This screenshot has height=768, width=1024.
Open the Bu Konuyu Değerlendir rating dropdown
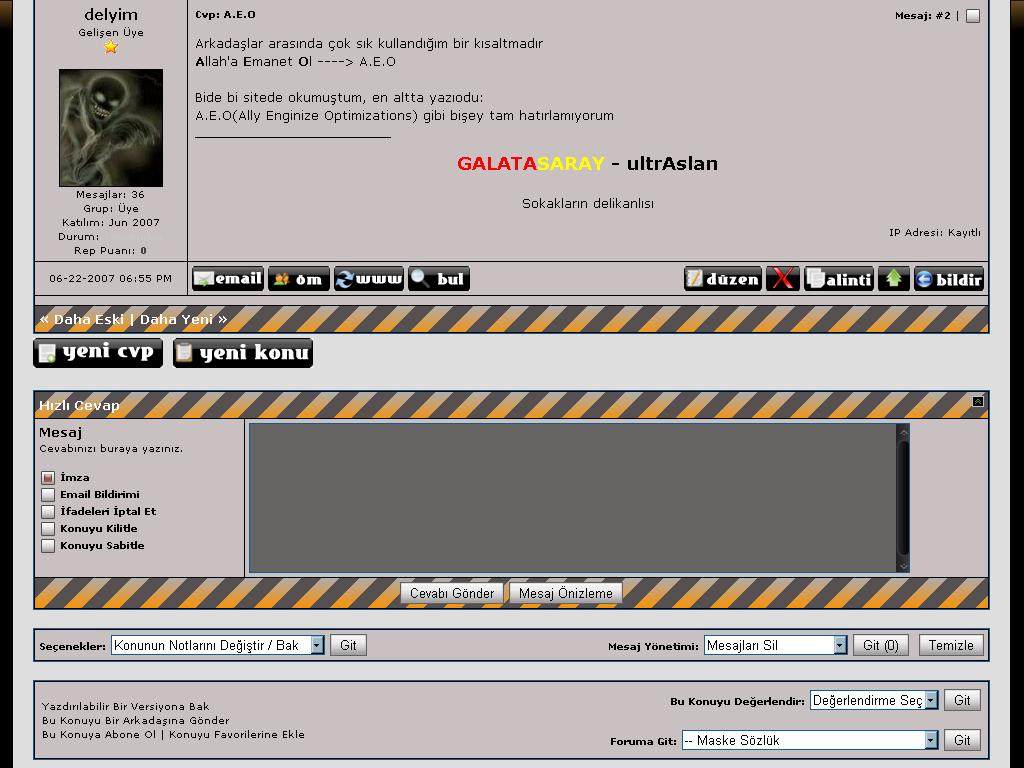coord(874,701)
